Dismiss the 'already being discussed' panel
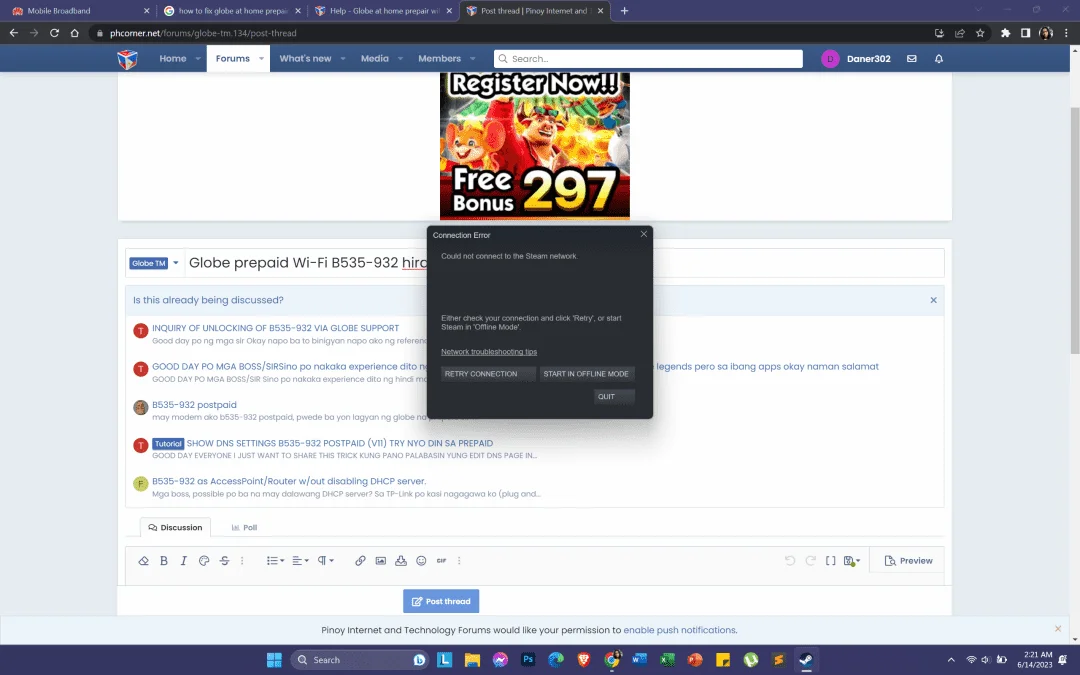 coord(933,300)
